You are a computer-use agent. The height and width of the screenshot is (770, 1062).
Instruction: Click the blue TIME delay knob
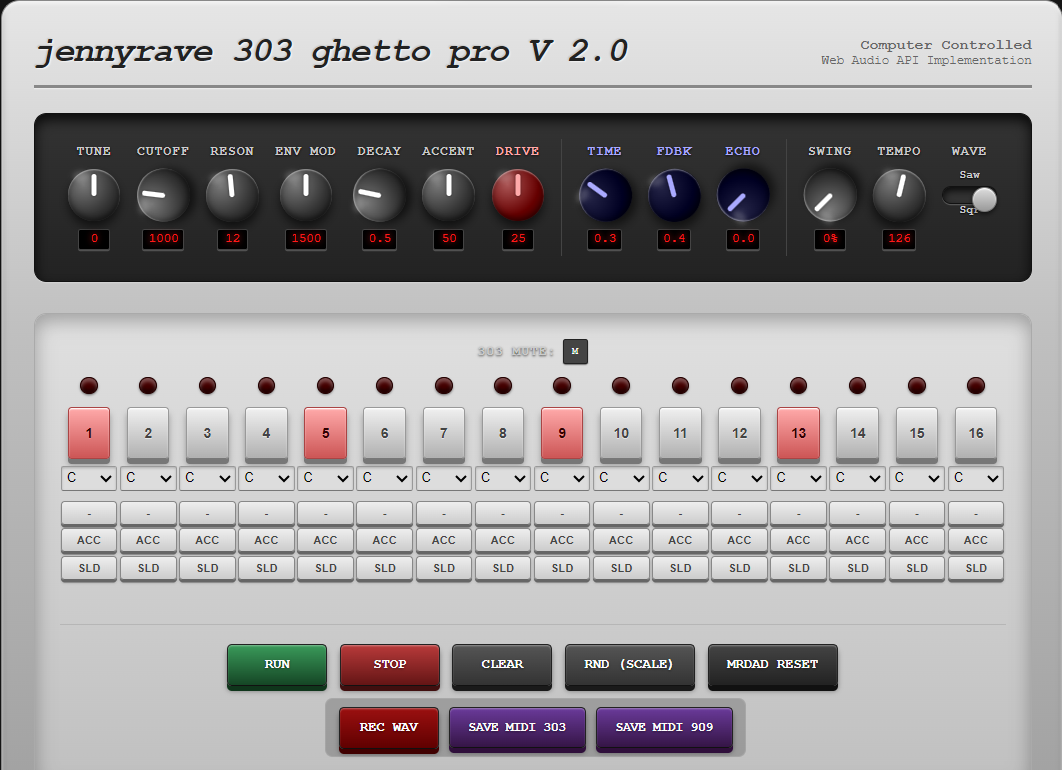coord(605,195)
